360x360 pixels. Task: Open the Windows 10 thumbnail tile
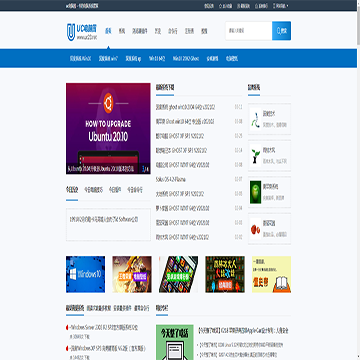click(85, 274)
